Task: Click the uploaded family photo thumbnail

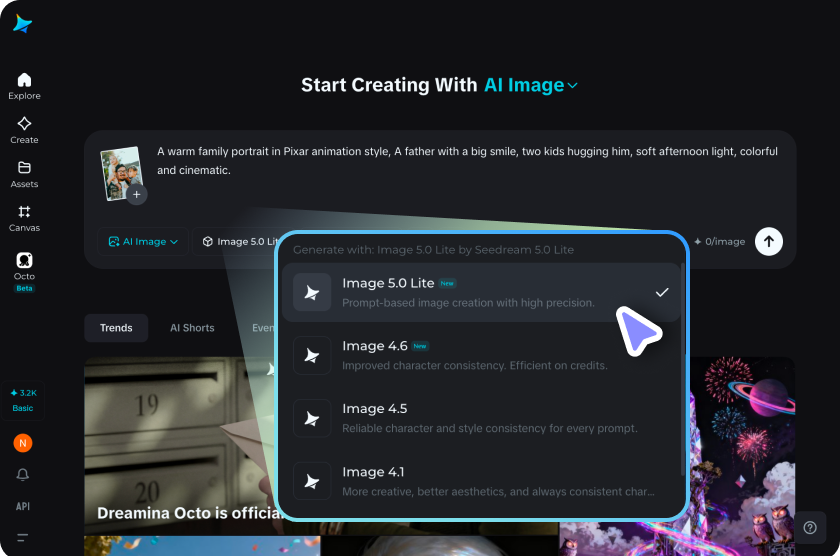Action: [121, 173]
